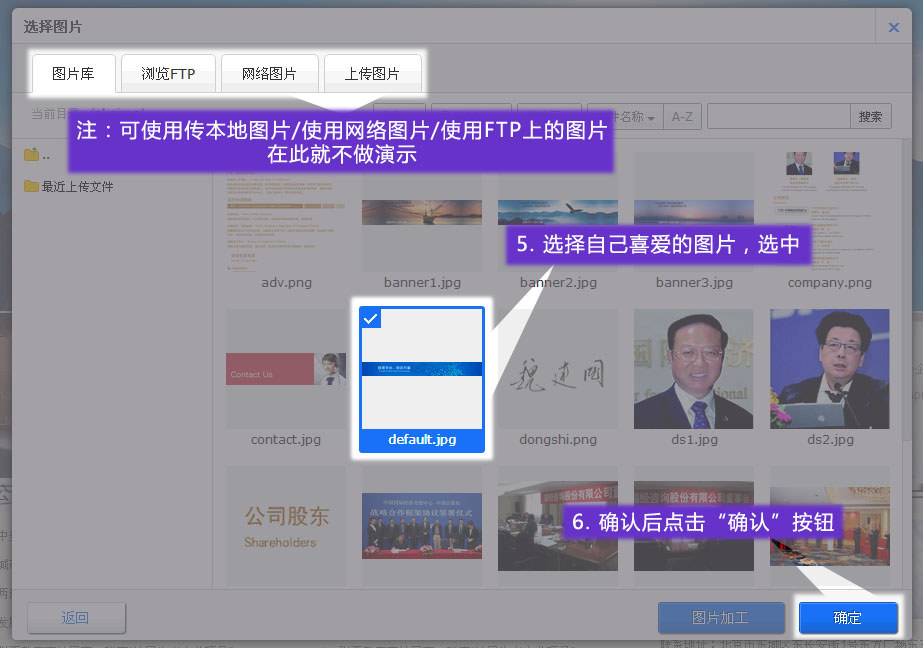Screen dimensions: 923x648
Task: Go to the 上传图片 tab
Action: (x=372, y=74)
